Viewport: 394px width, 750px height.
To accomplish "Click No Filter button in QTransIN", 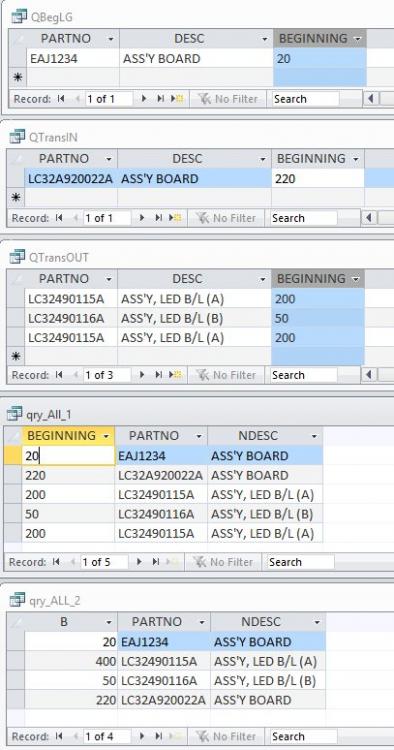I will 226,218.
